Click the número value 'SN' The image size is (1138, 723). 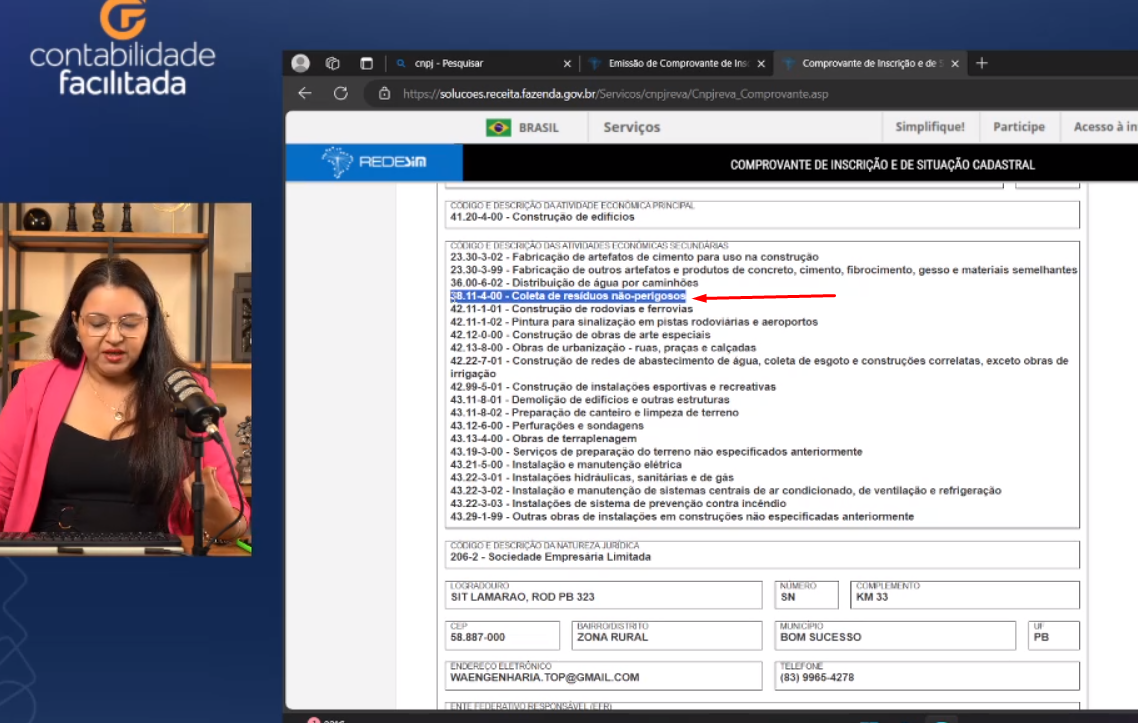(787, 597)
